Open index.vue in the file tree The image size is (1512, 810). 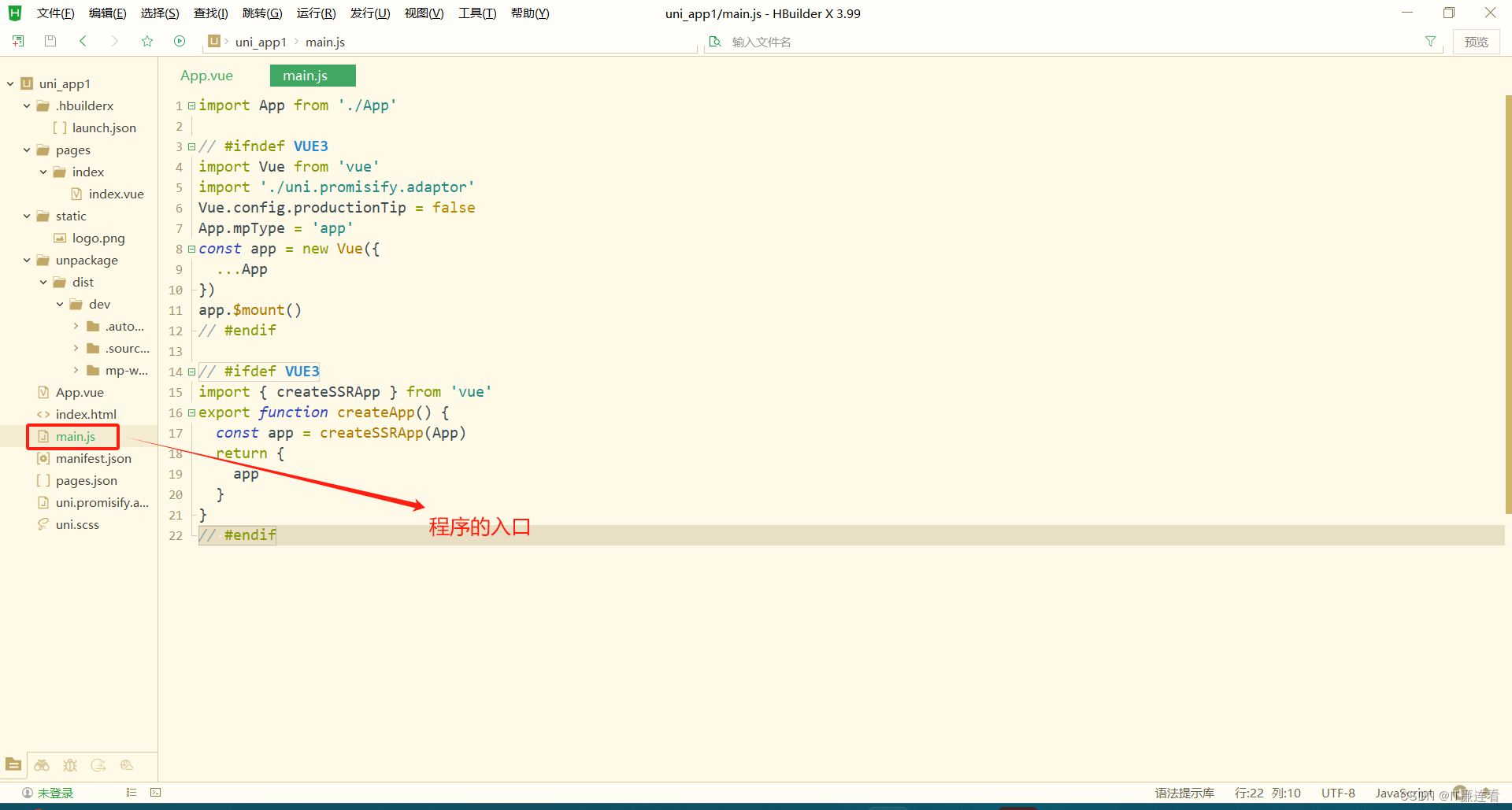116,194
